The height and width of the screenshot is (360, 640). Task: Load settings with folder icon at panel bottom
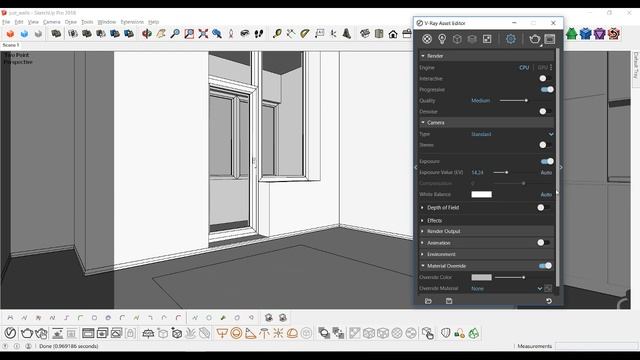pyautogui.click(x=428, y=301)
